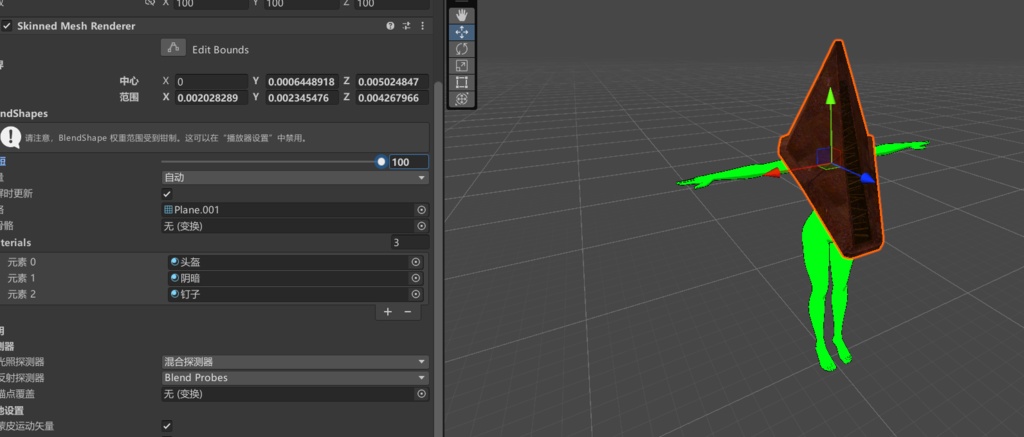Click the 元素 0 label
Image resolution: width=1024 pixels, height=437 pixels.
click(22, 262)
